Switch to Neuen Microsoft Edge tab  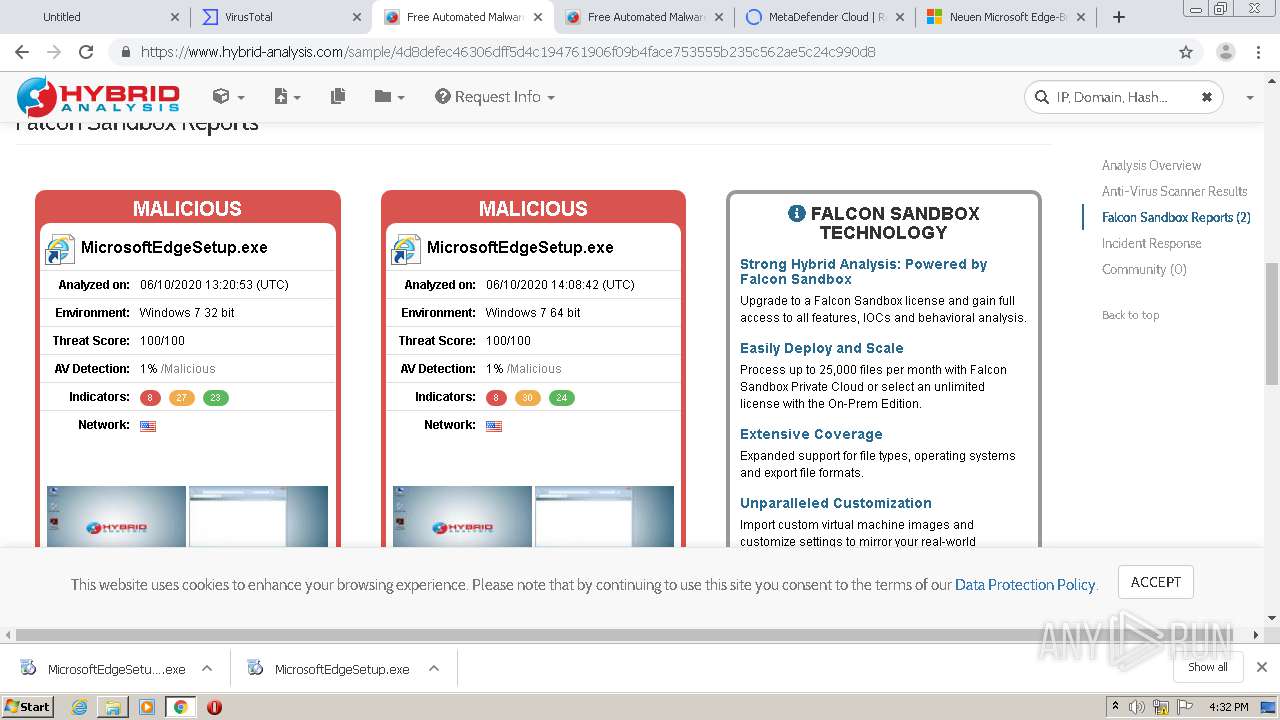coord(1004,17)
